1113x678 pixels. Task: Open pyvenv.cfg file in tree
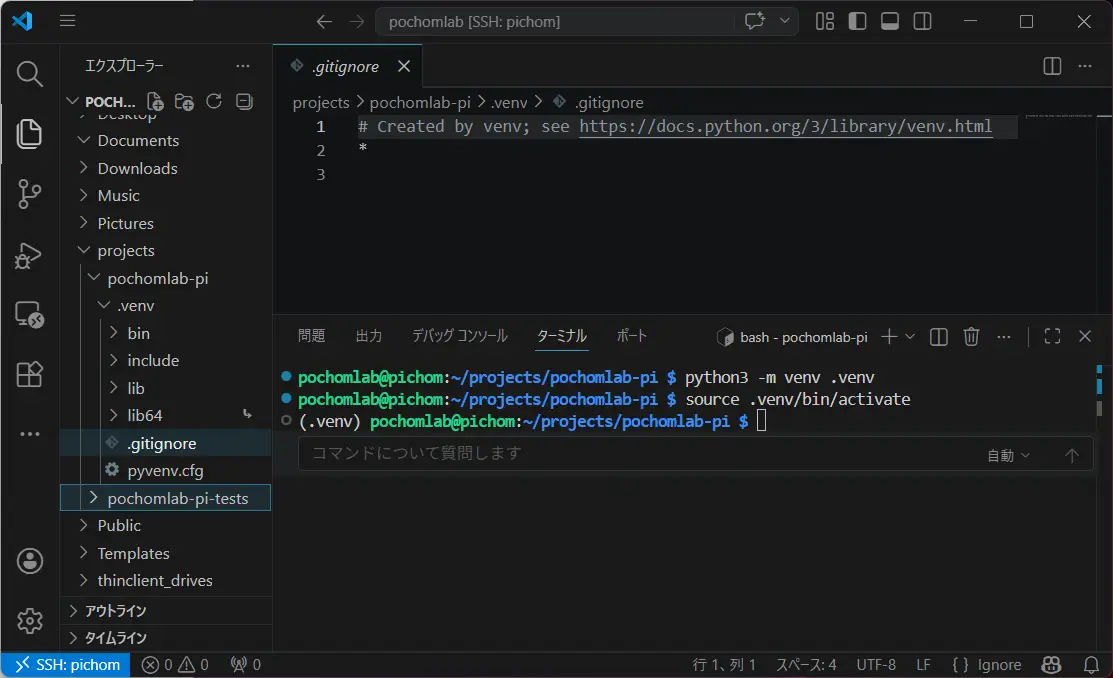pyautogui.click(x=165, y=470)
